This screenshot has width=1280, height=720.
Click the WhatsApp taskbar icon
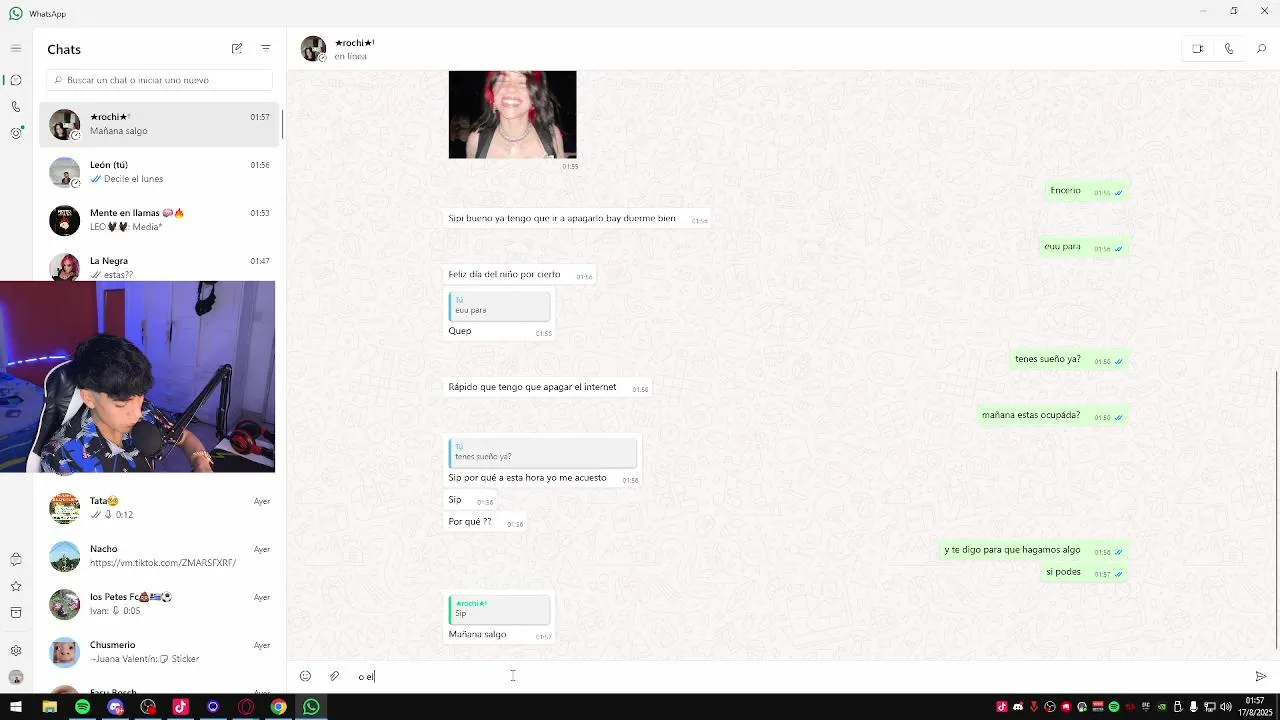point(311,707)
